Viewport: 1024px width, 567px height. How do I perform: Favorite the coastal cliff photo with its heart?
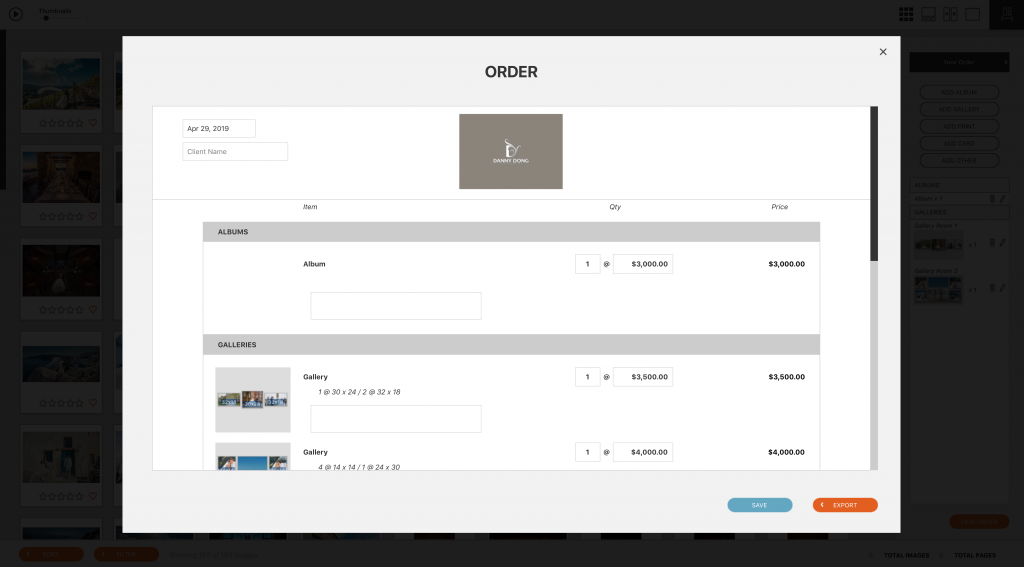(x=93, y=123)
